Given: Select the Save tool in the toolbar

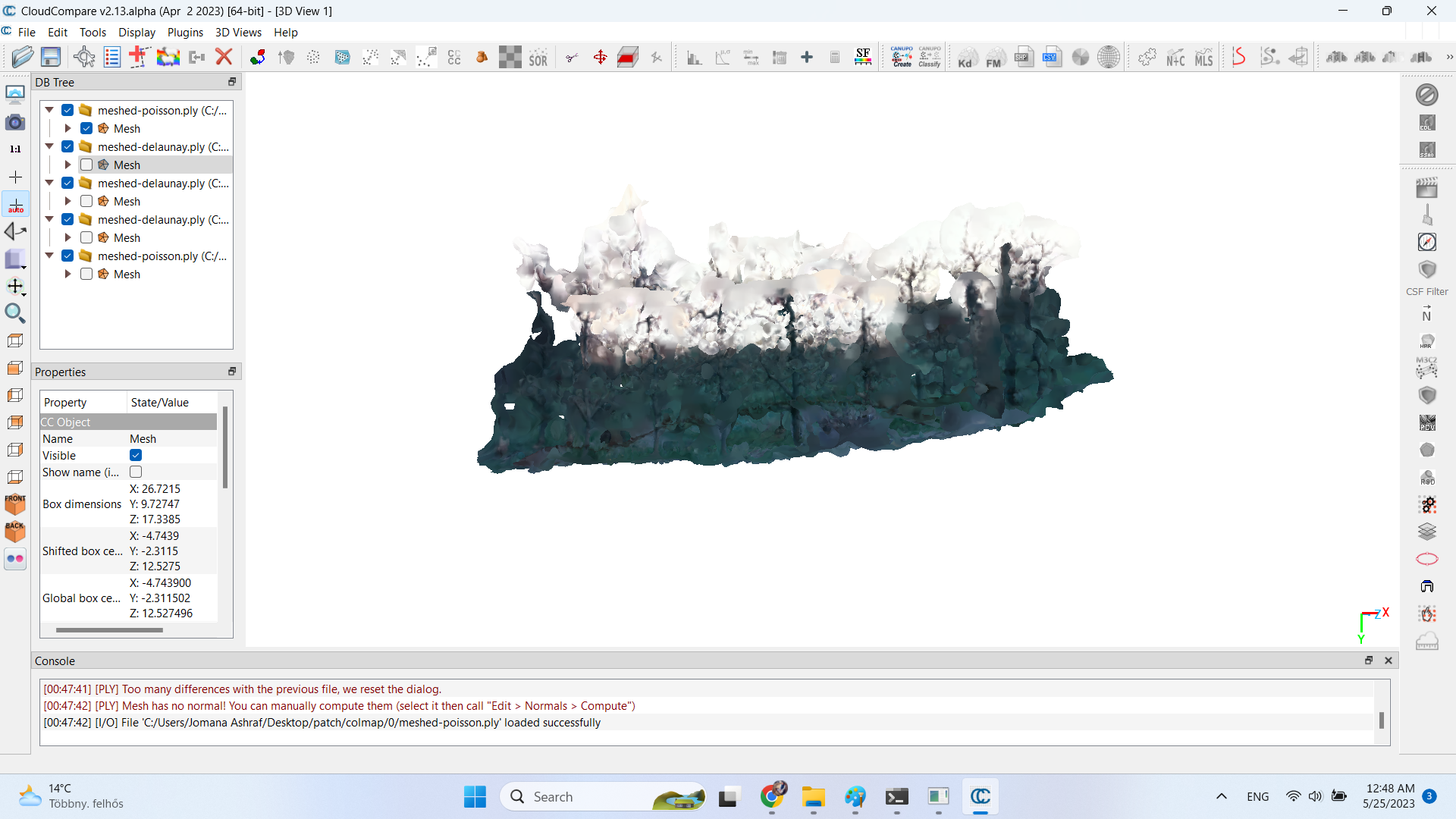Looking at the screenshot, I should pos(50,57).
